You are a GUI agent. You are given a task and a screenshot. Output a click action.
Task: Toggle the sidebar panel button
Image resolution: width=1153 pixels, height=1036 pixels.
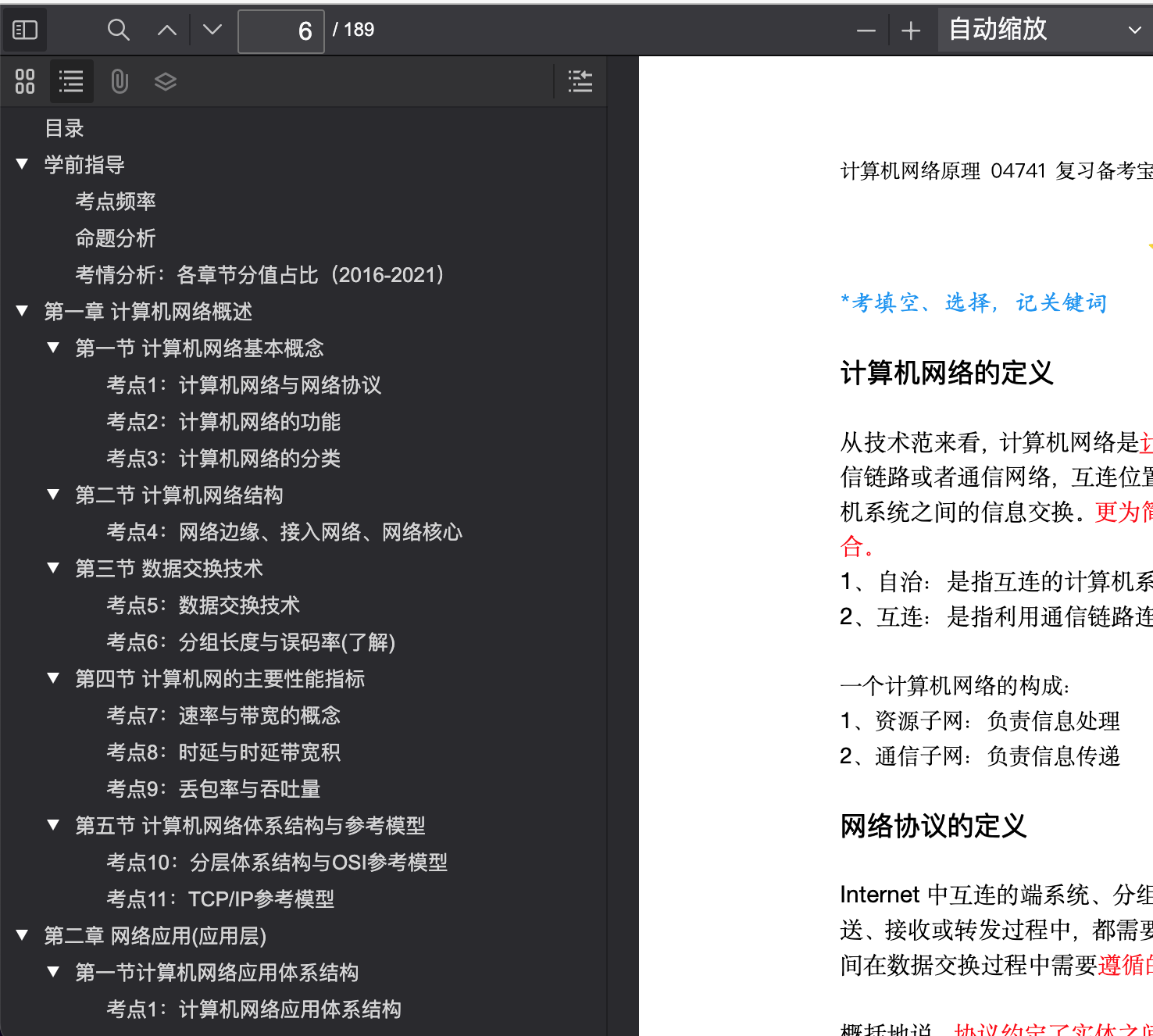click(x=25, y=30)
